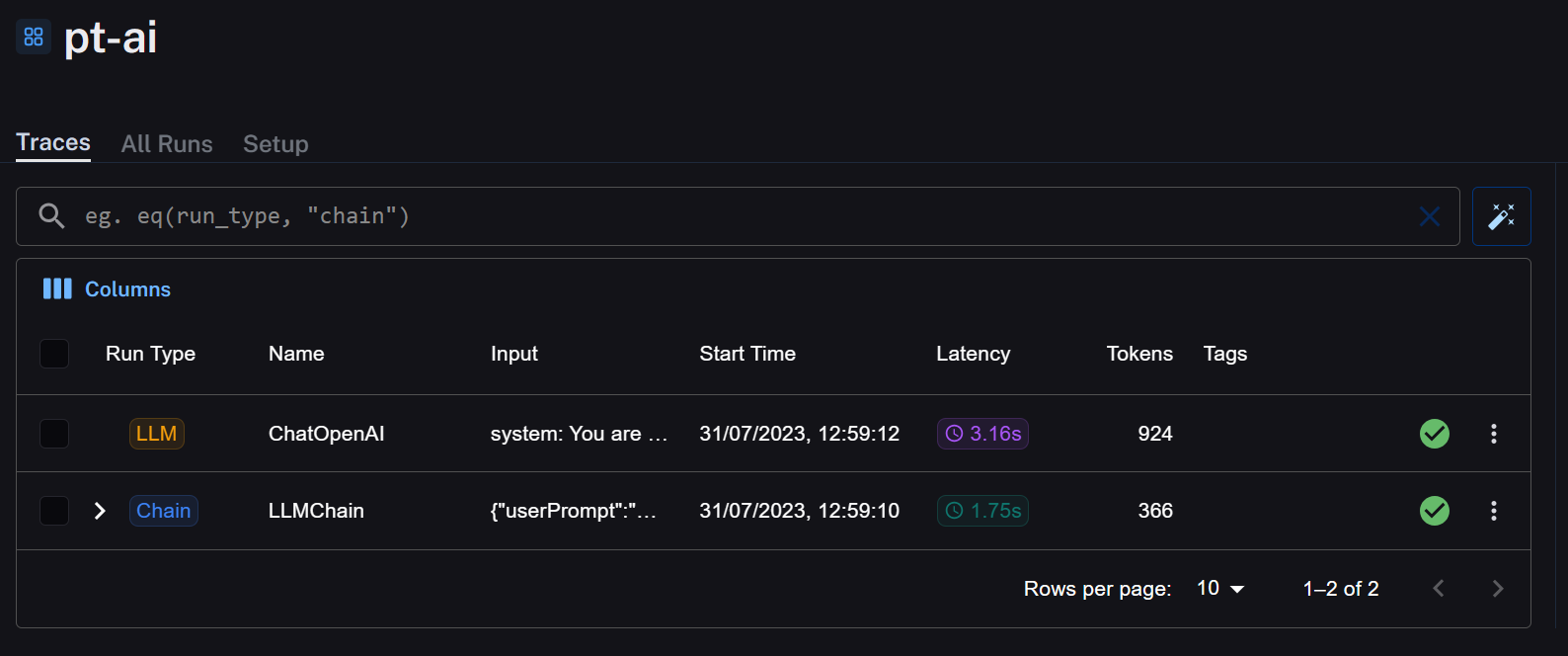Screen dimensions: 1568x656
Task: Click the search magnifier icon
Action: coord(51,216)
